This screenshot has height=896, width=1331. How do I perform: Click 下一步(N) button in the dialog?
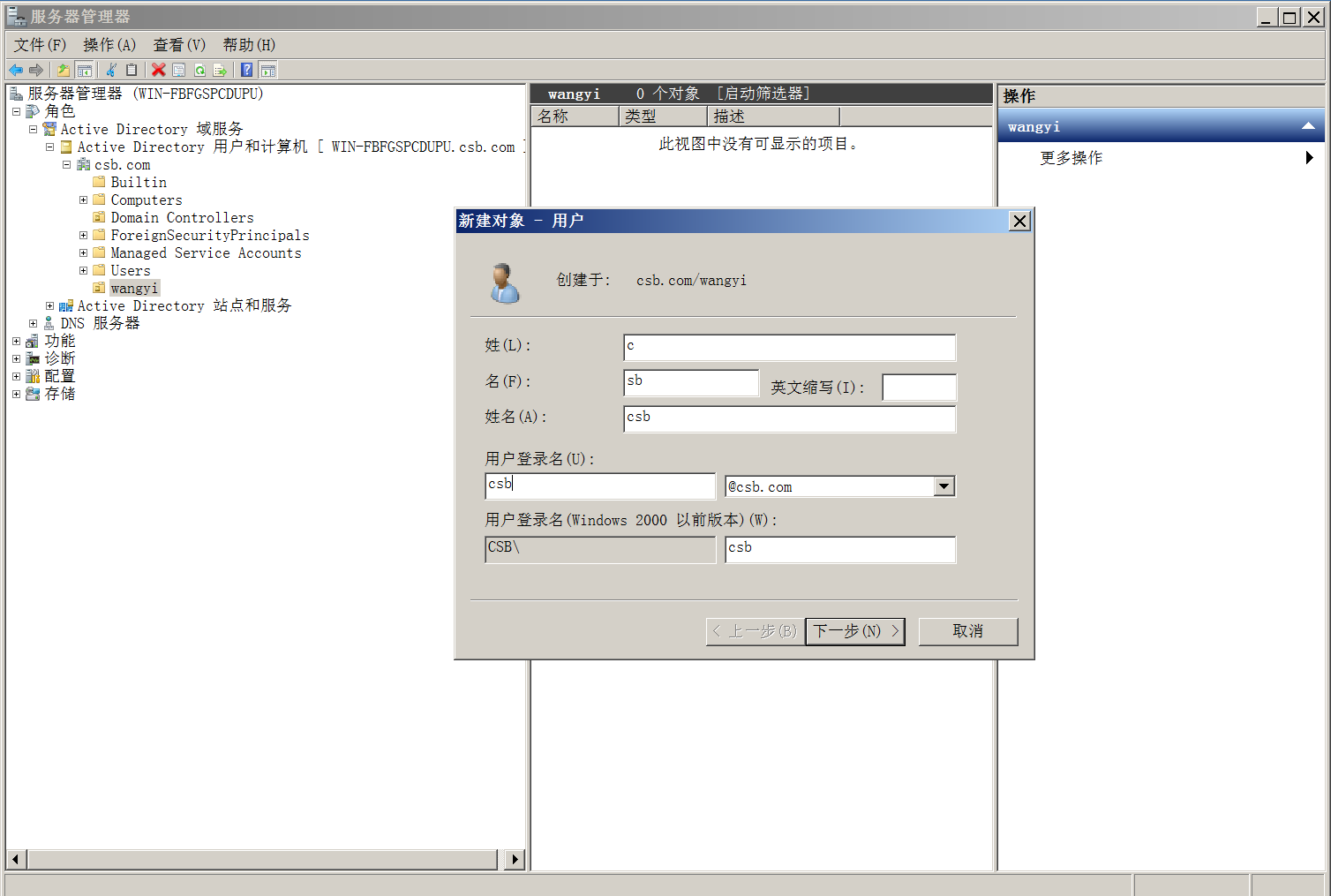pos(855,631)
